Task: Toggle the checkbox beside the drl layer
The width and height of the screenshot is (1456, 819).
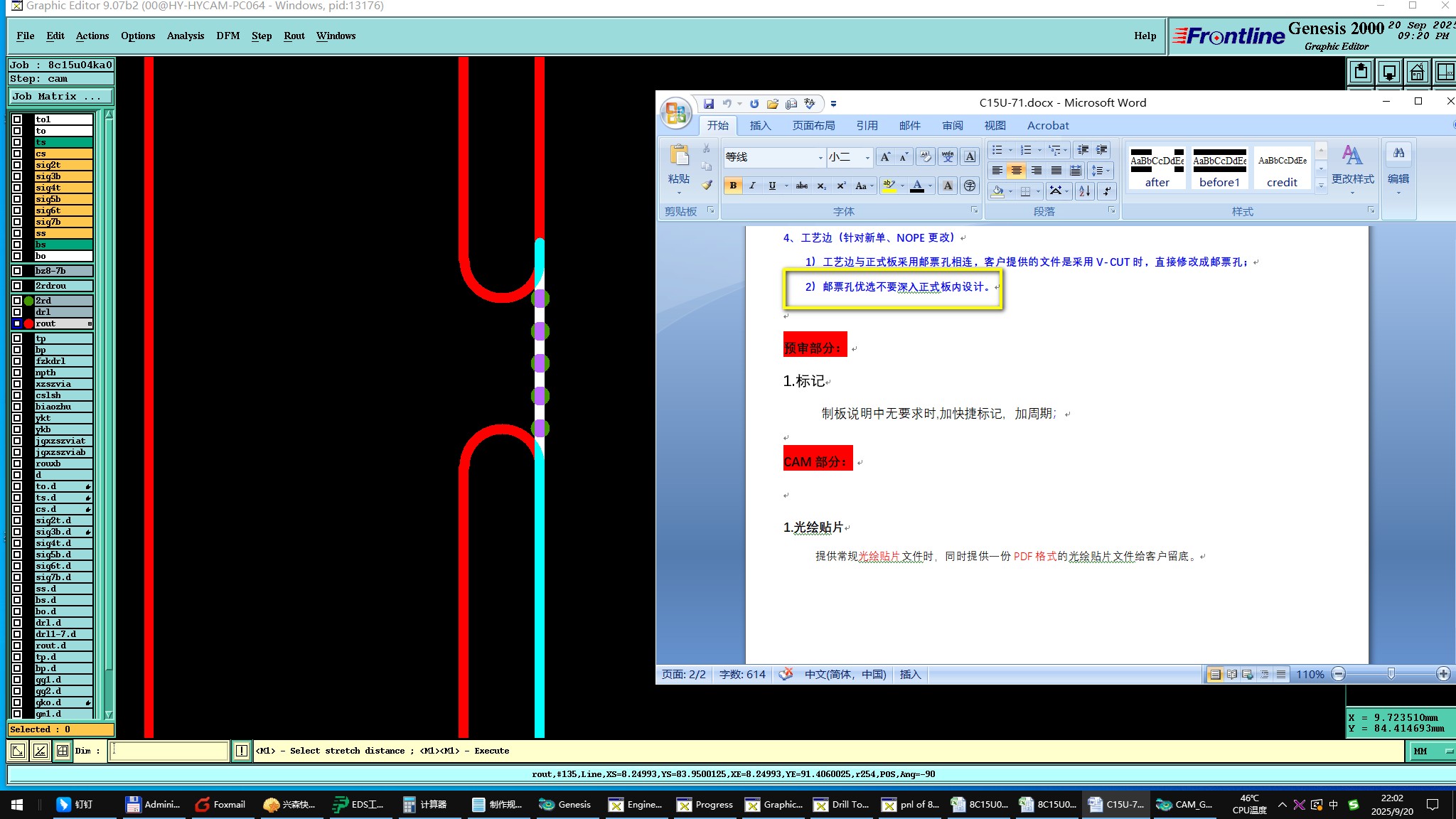Action: point(17,312)
